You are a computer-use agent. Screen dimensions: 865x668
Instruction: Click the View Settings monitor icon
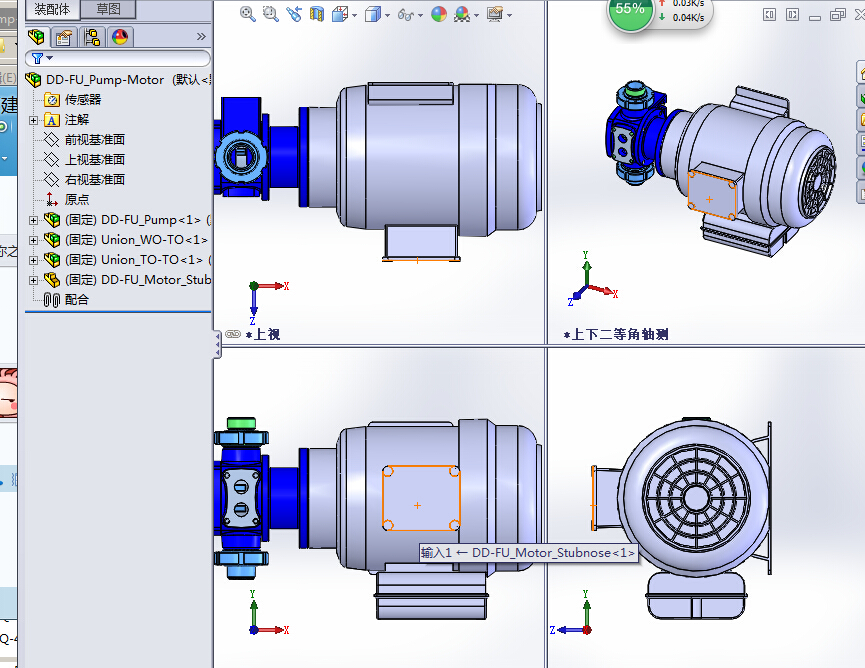point(495,14)
